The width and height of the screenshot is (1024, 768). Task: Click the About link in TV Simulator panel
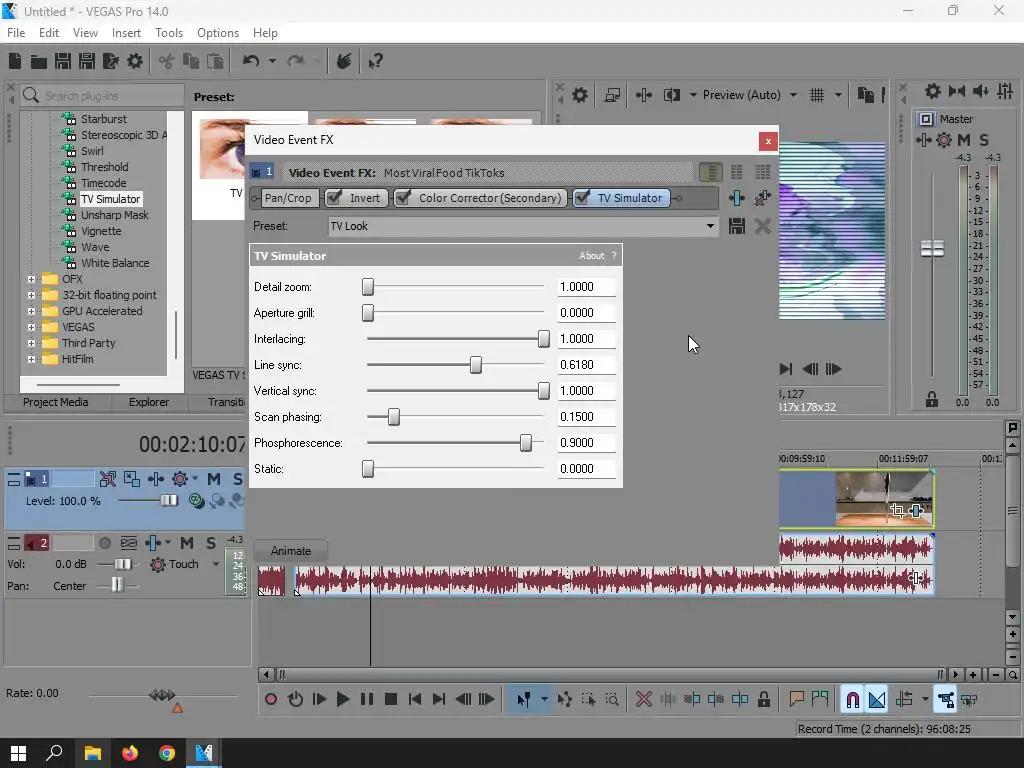click(592, 256)
